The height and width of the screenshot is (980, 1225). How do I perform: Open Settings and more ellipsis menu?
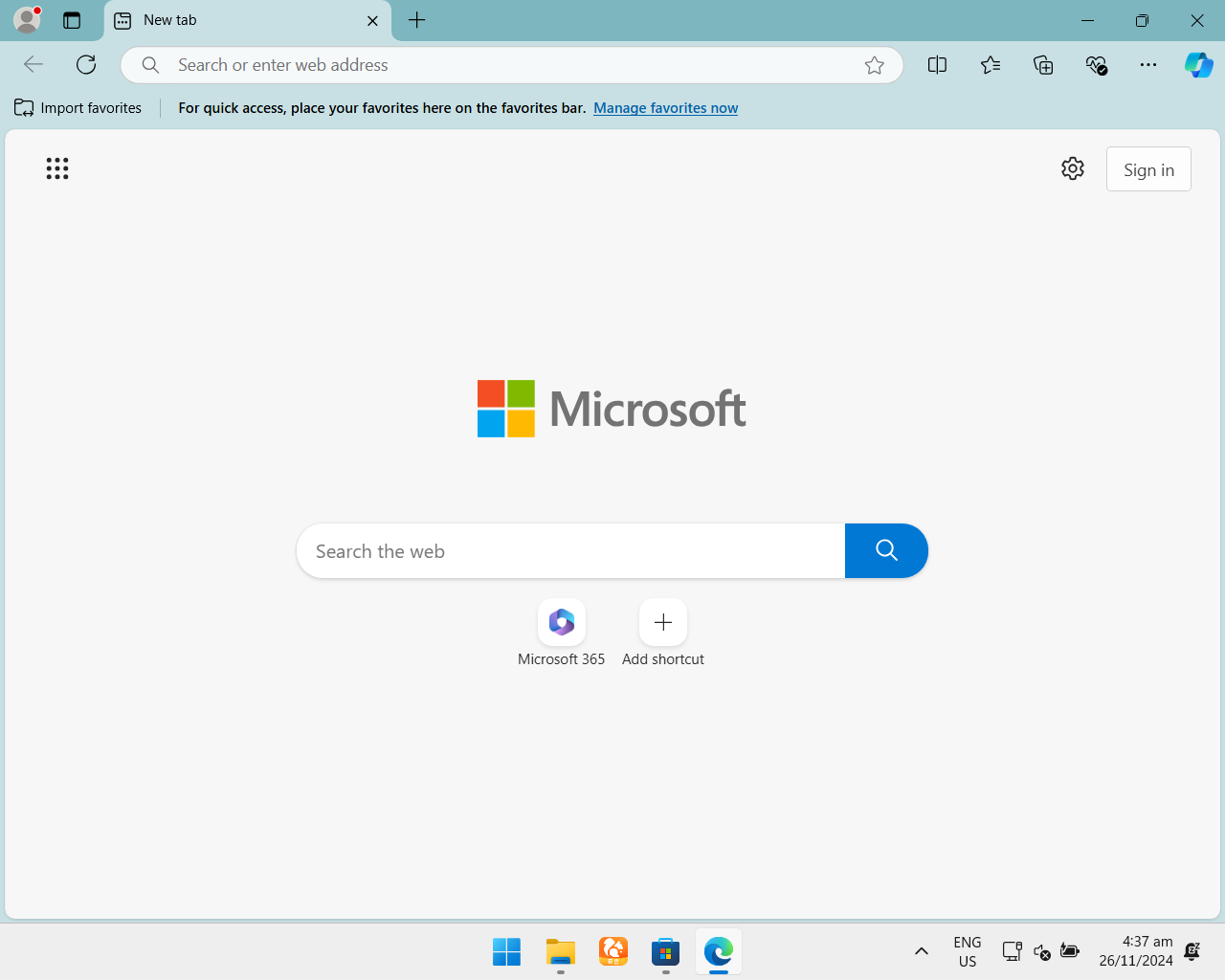1148,64
